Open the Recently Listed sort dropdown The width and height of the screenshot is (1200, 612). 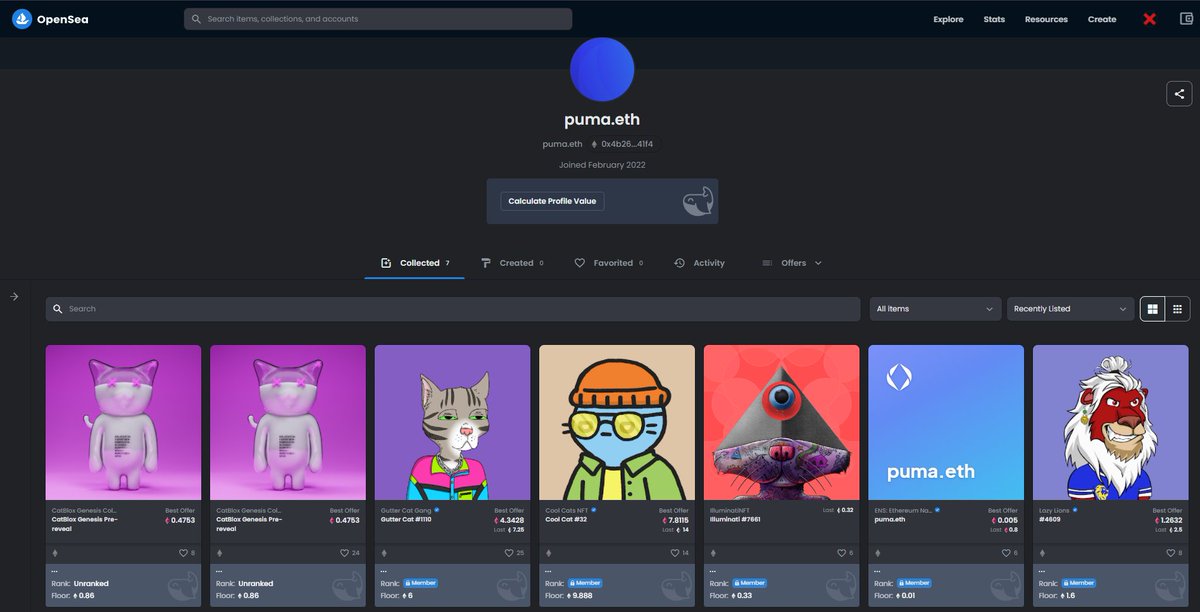pos(1070,309)
